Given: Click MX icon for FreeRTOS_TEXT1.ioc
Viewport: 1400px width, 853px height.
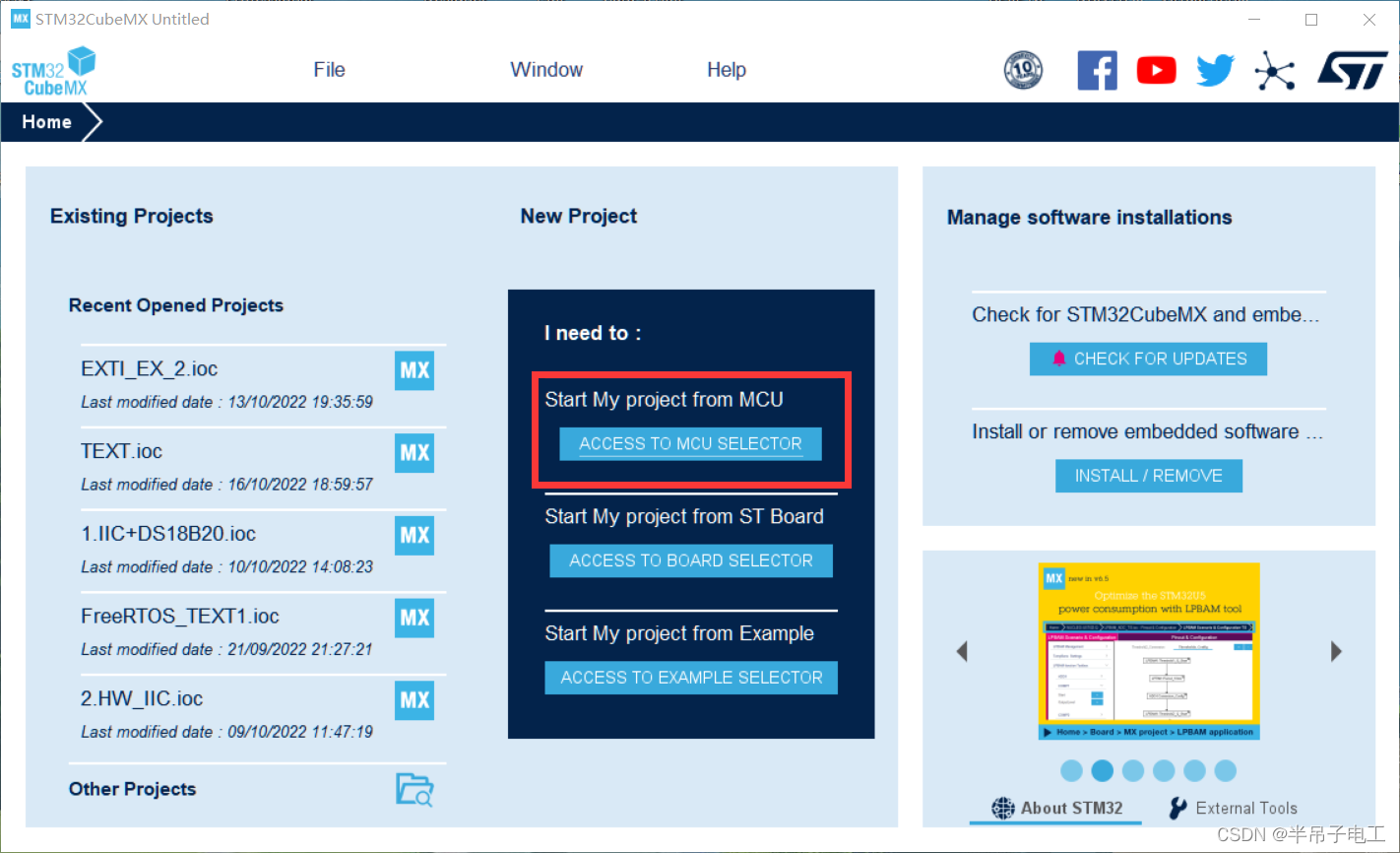Looking at the screenshot, I should tap(414, 618).
